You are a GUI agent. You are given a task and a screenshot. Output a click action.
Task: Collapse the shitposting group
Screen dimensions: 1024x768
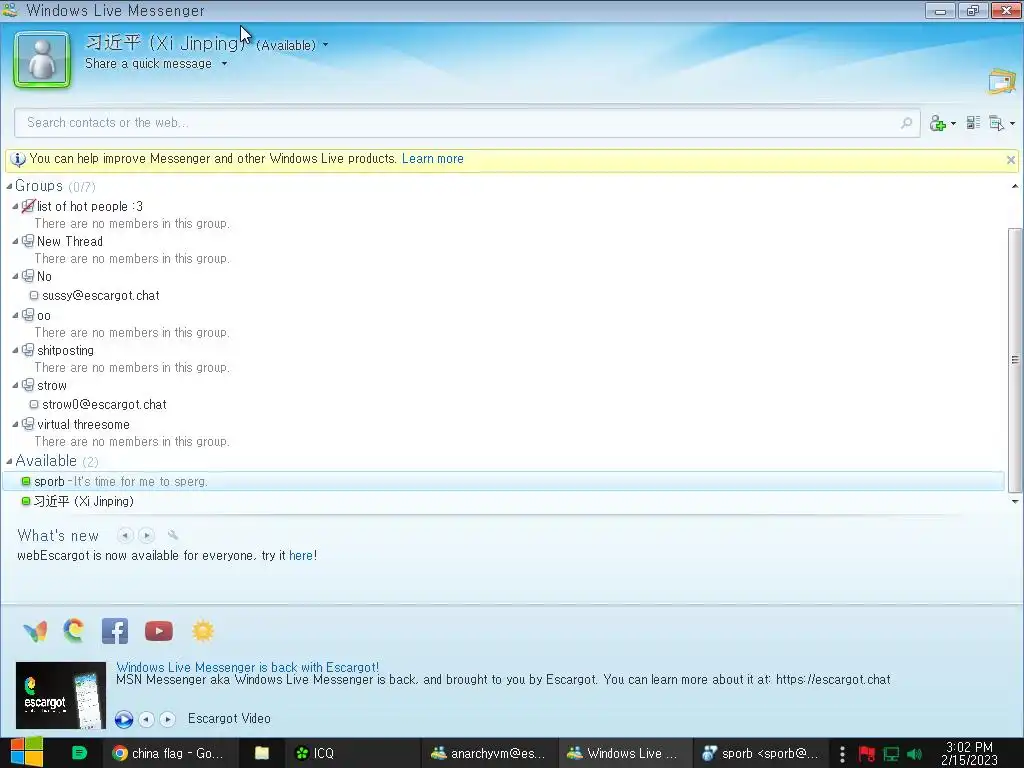[15, 350]
